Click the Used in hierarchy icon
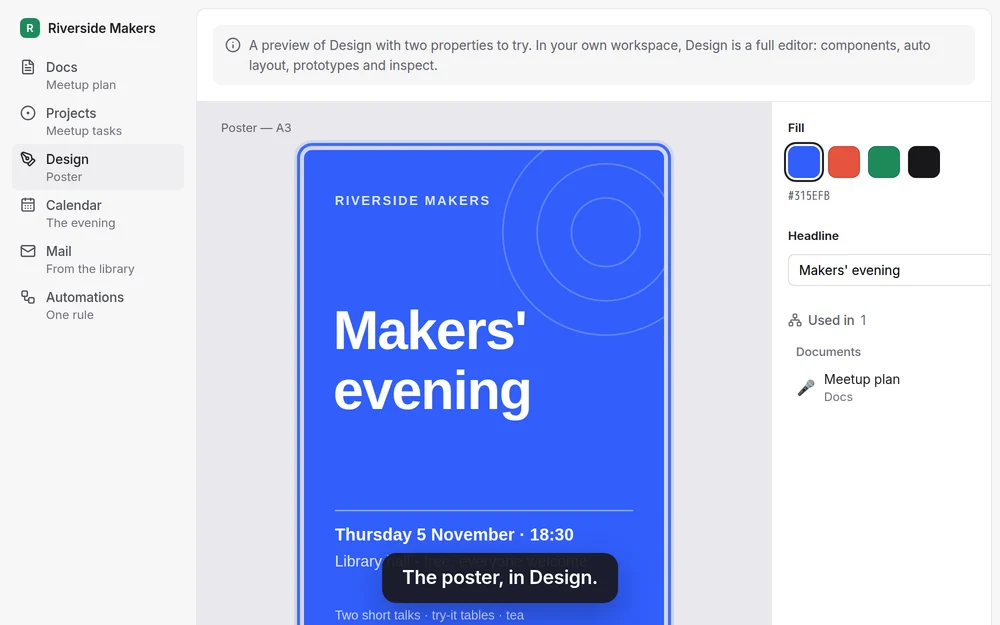The height and width of the screenshot is (625, 1000). click(x=795, y=320)
